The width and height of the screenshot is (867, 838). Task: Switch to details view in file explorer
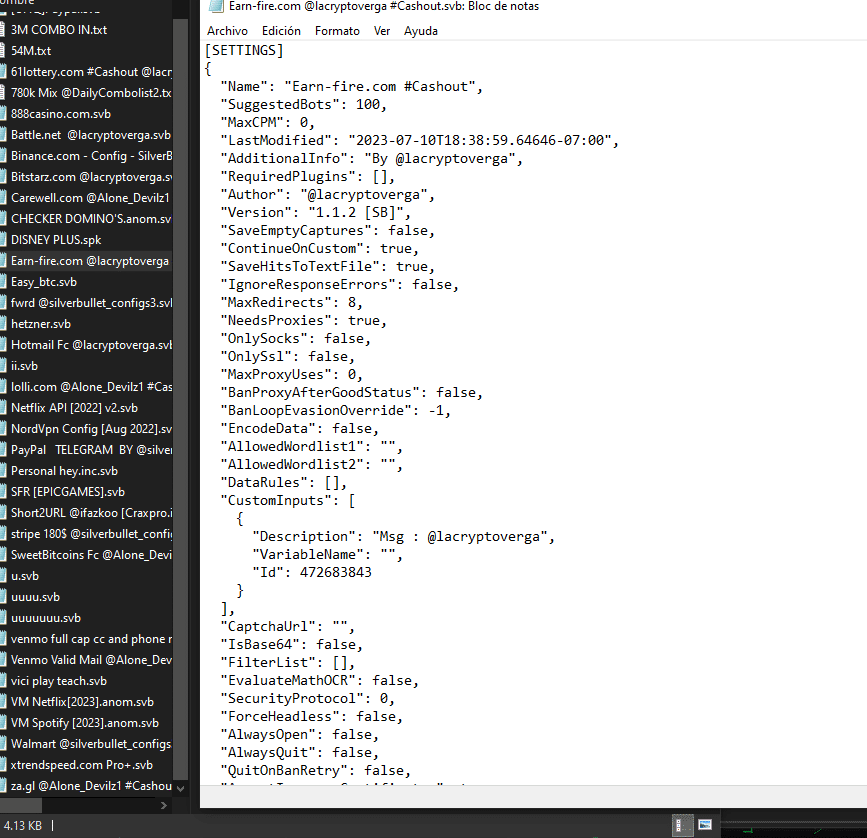682,826
